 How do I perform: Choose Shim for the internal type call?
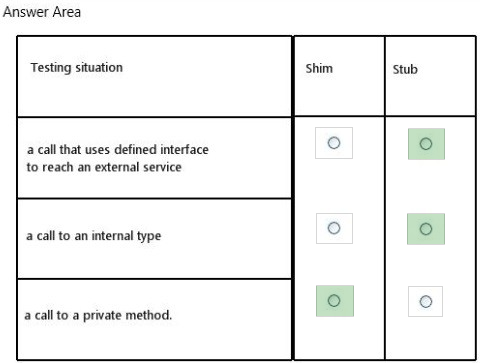[x=334, y=228]
